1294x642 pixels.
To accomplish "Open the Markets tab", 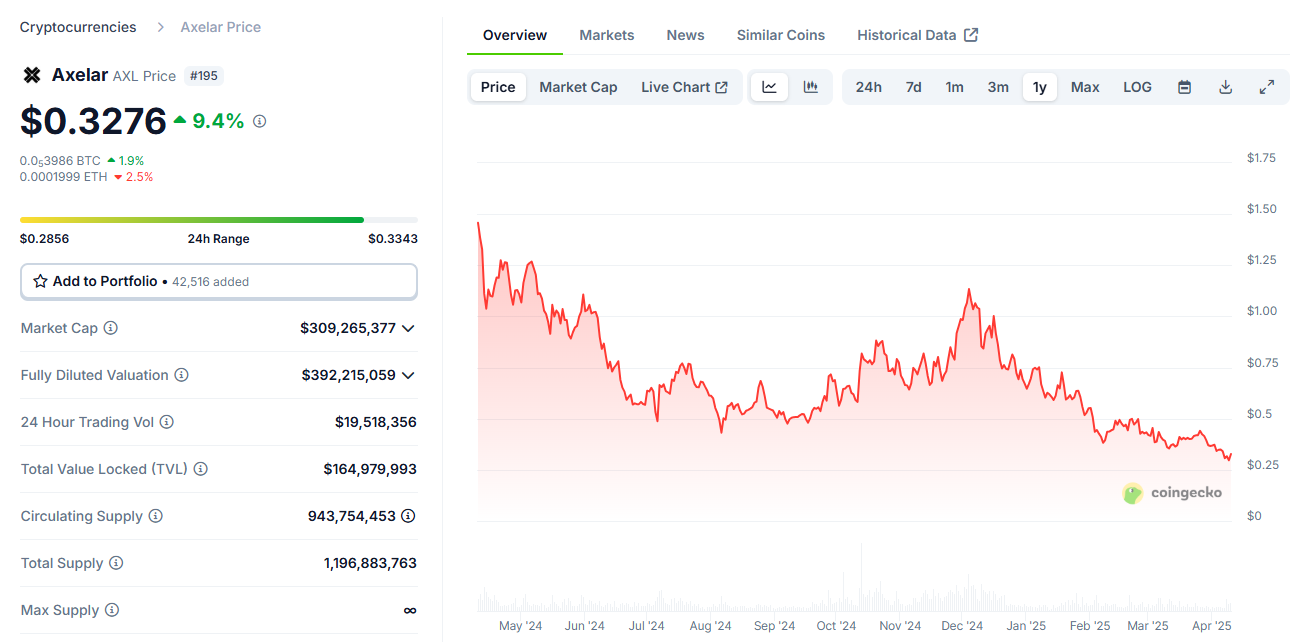I will tap(606, 35).
